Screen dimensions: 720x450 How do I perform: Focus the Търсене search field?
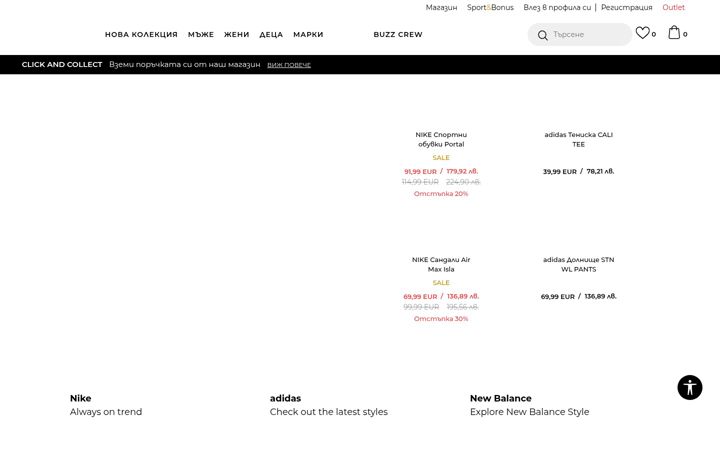pos(580,34)
